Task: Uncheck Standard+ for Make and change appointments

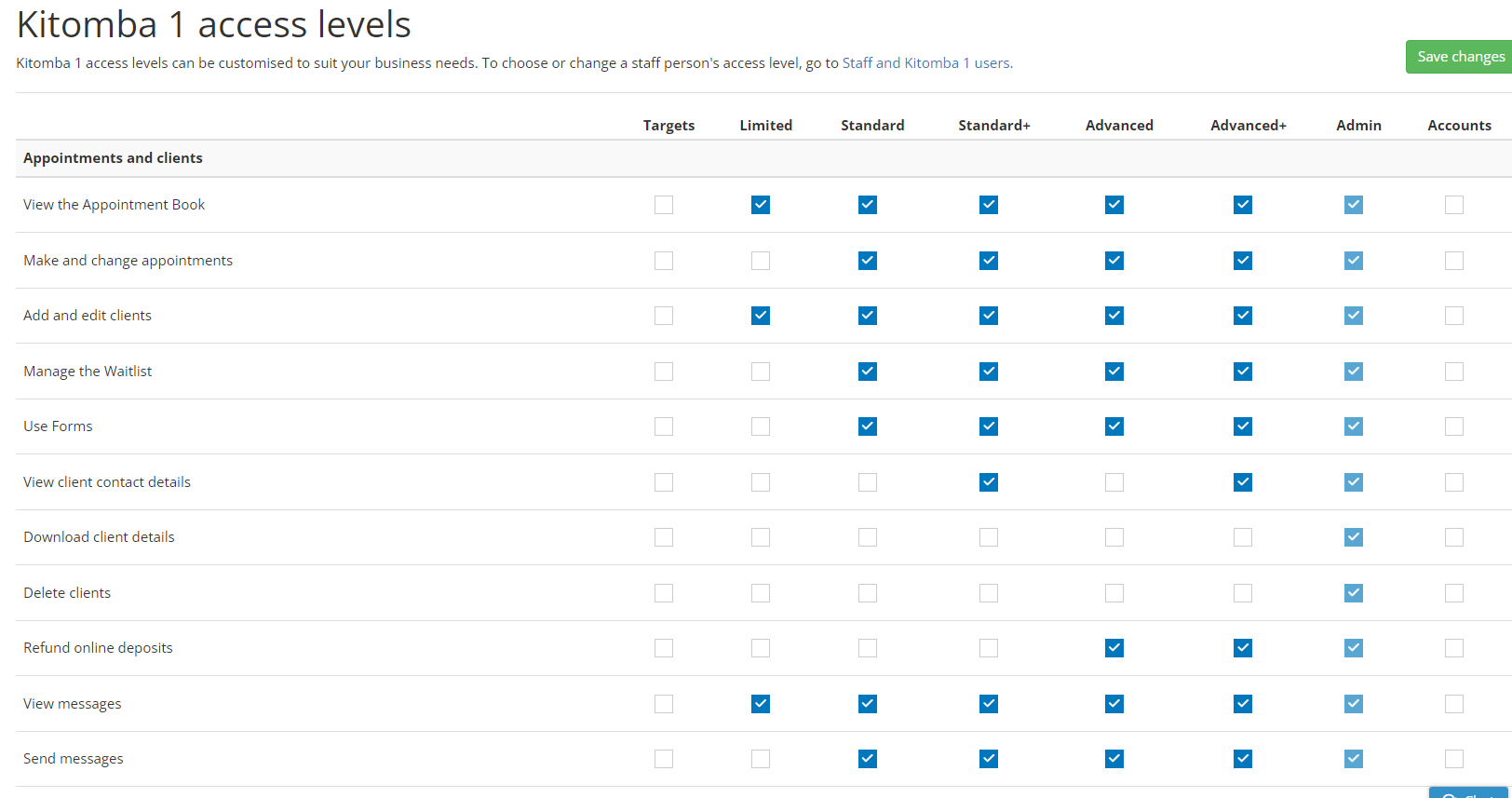Action: click(x=989, y=261)
